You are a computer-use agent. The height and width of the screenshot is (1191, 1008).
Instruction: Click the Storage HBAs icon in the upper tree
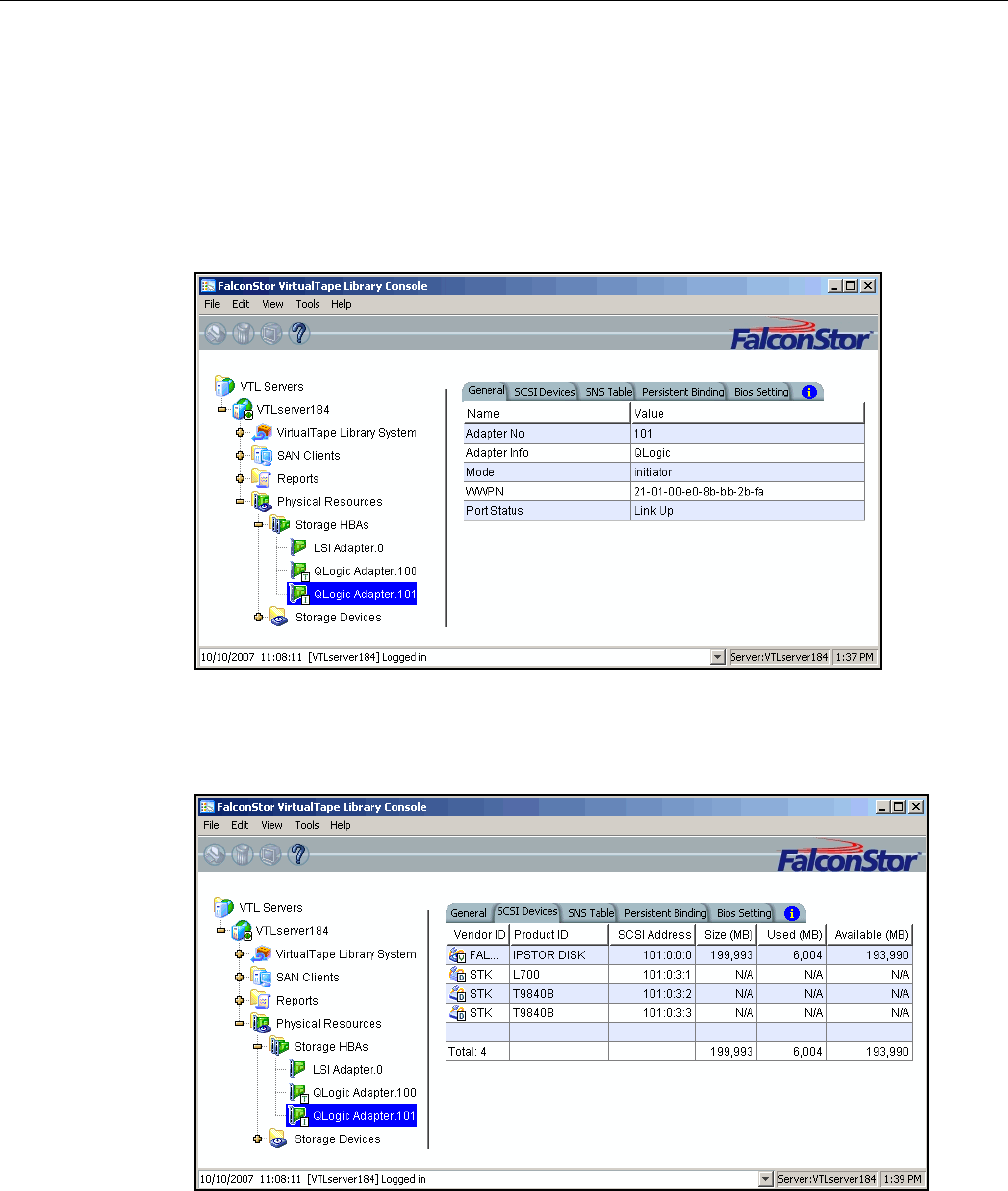click(280, 525)
